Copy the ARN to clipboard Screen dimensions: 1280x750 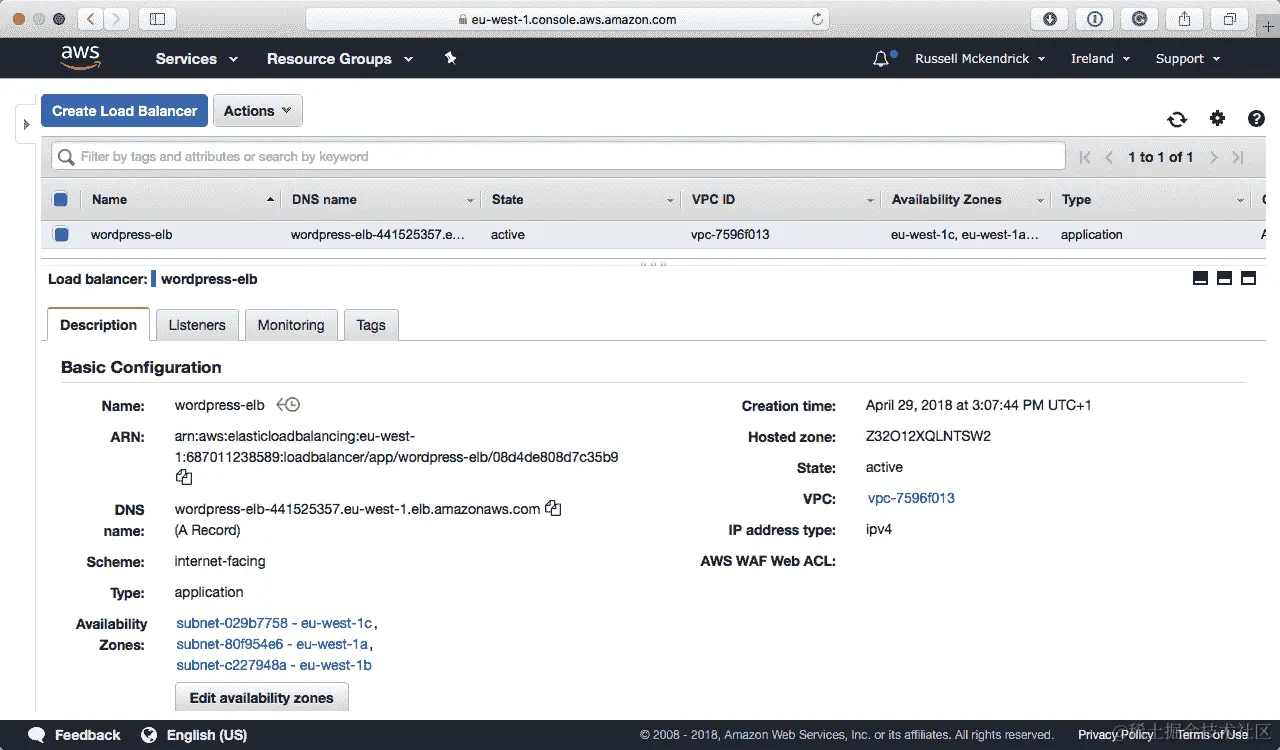click(x=183, y=478)
